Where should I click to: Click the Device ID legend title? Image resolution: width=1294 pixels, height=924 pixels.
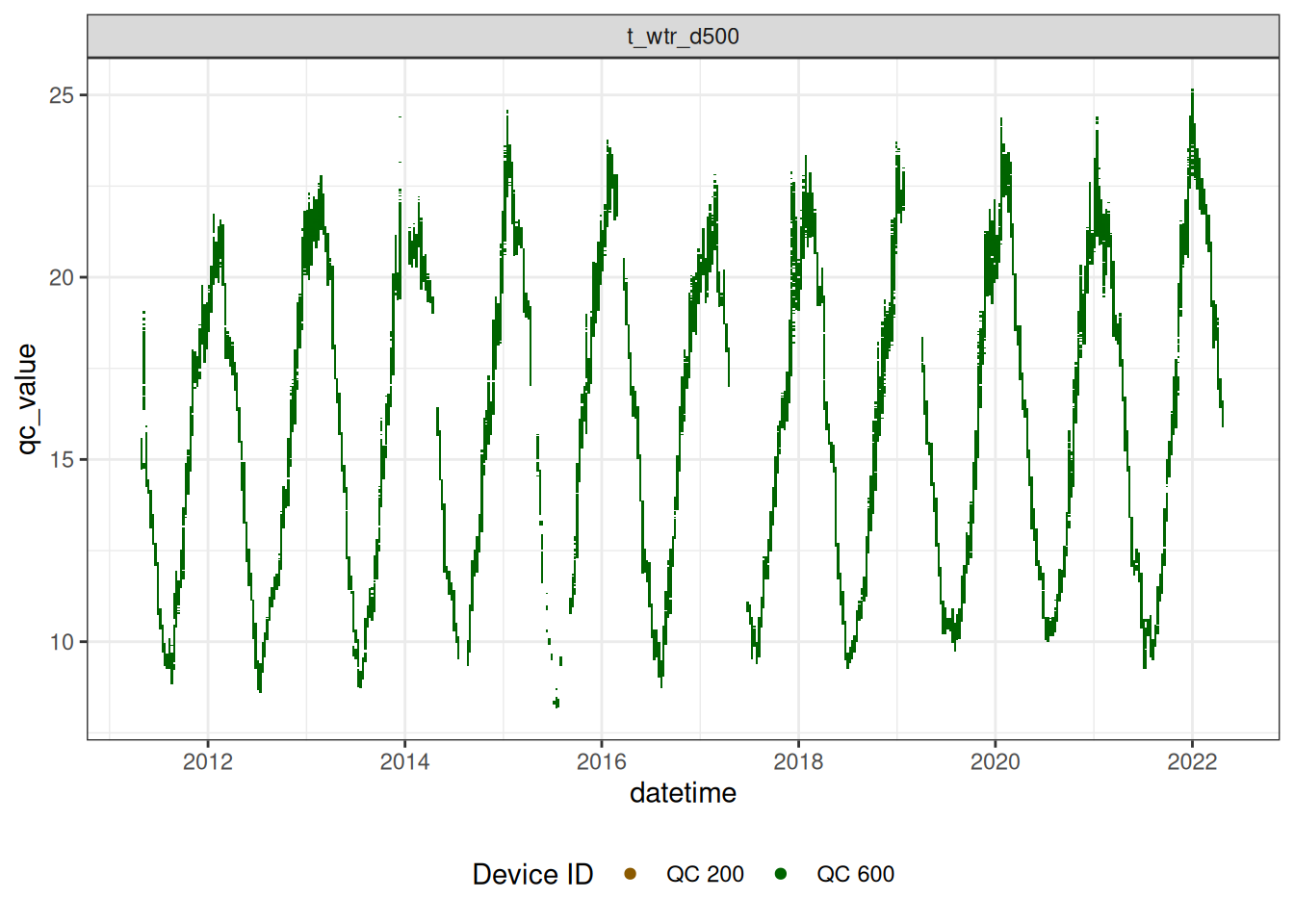pyautogui.click(x=532, y=874)
